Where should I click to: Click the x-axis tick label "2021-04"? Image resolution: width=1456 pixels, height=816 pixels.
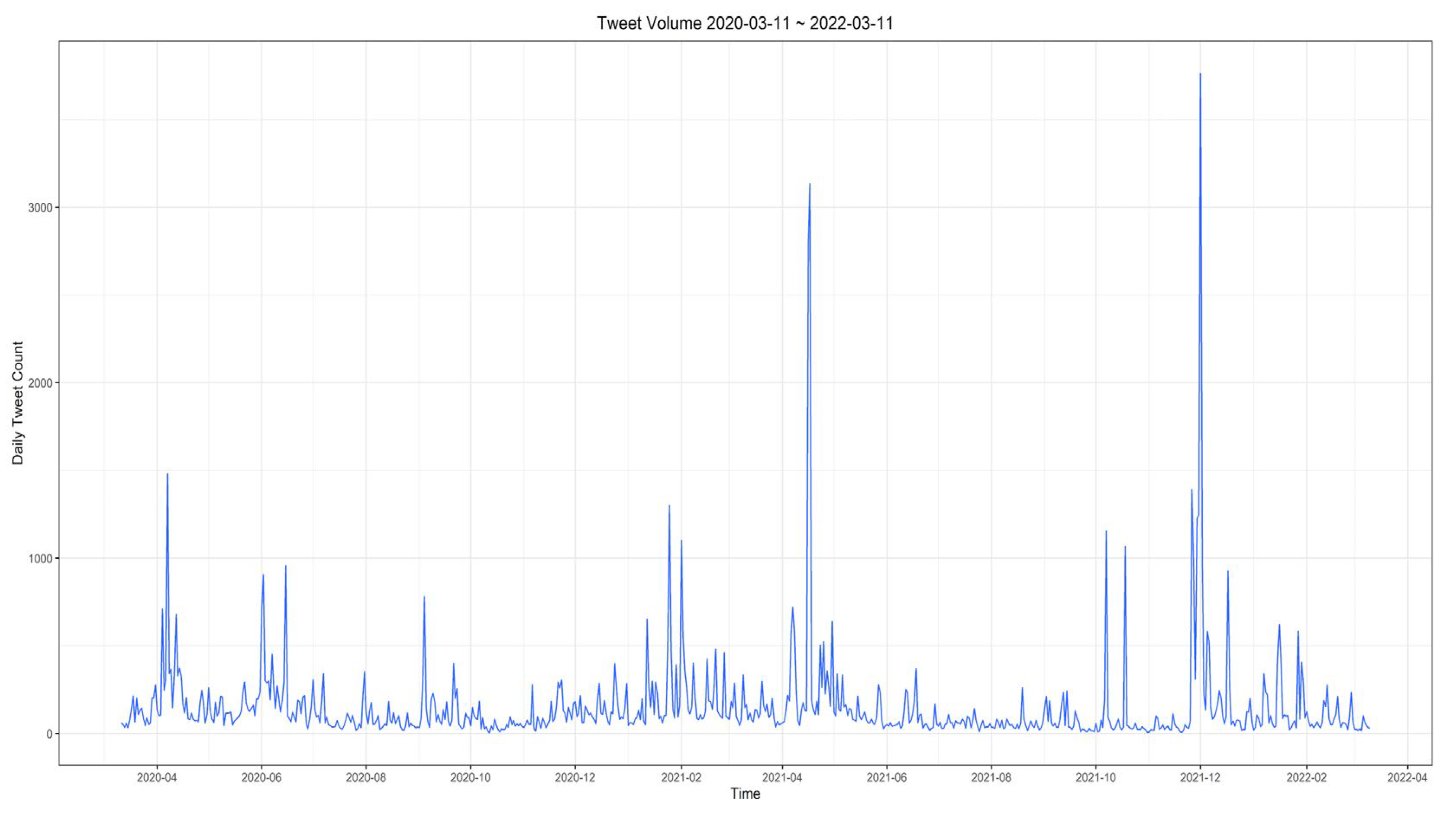tap(782, 777)
